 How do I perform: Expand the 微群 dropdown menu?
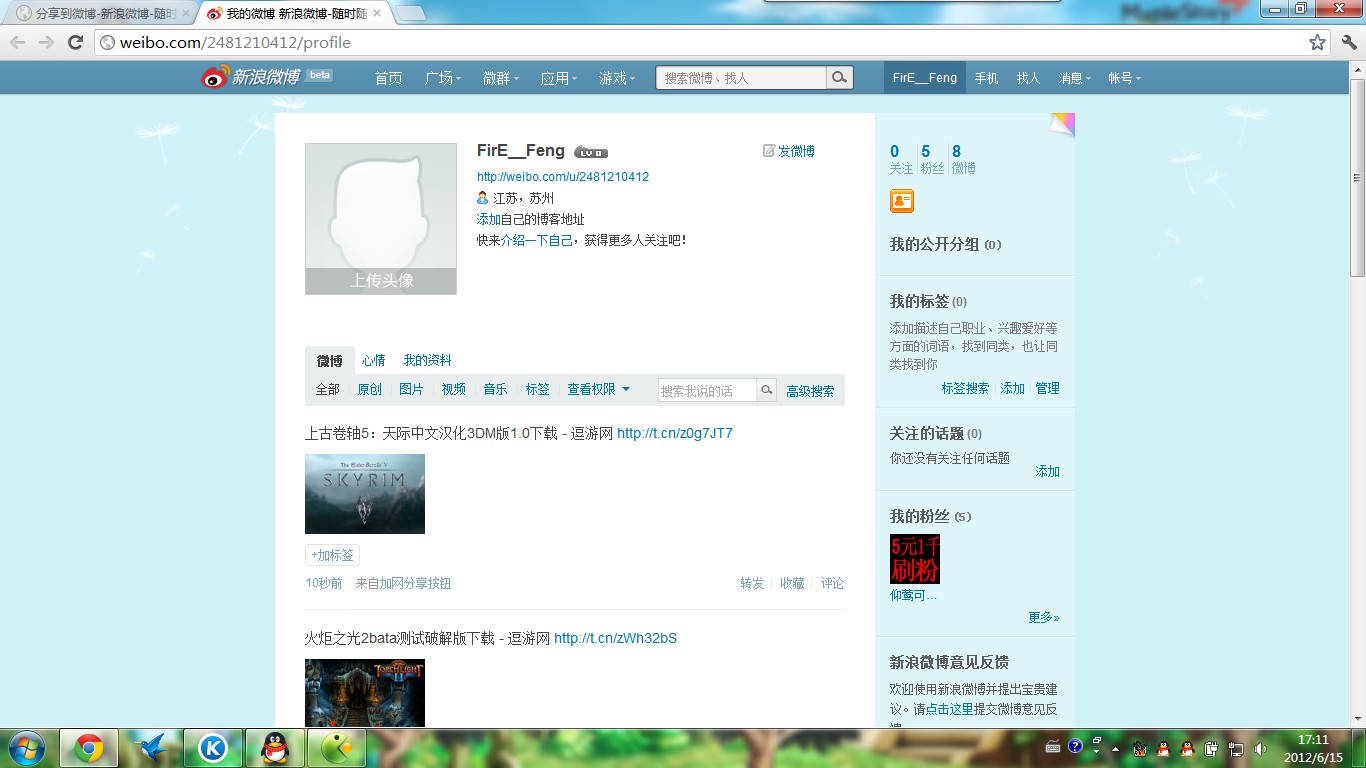pos(501,78)
